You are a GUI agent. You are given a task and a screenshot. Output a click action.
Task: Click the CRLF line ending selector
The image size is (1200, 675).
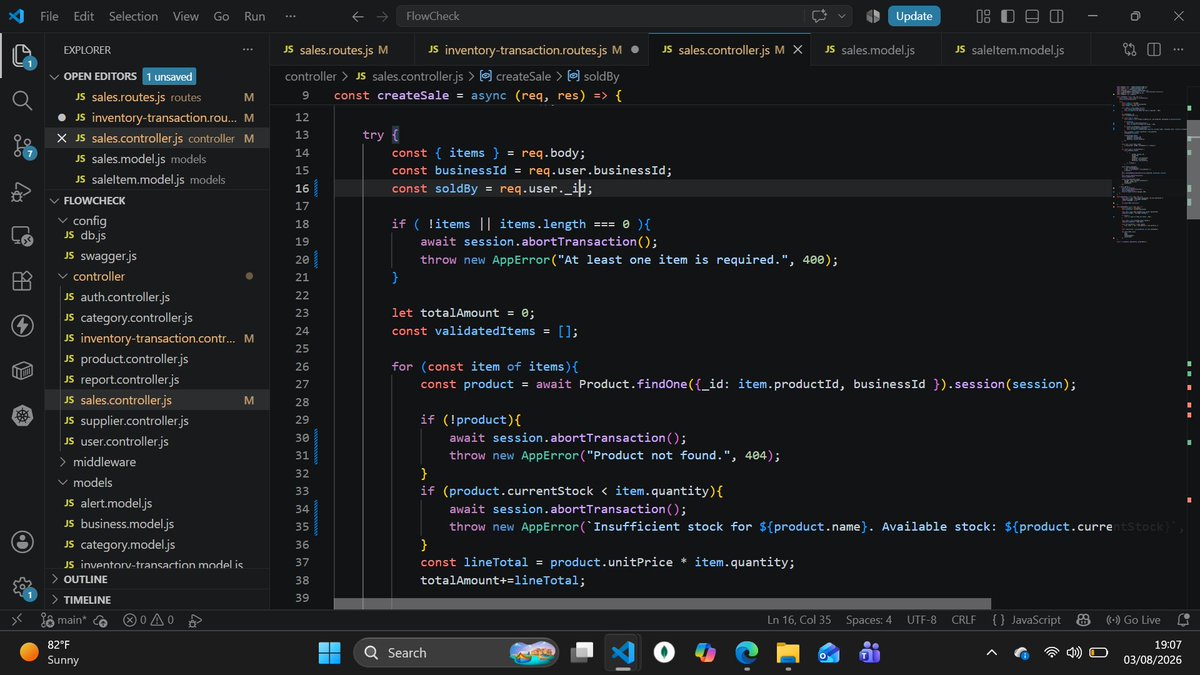(x=963, y=620)
